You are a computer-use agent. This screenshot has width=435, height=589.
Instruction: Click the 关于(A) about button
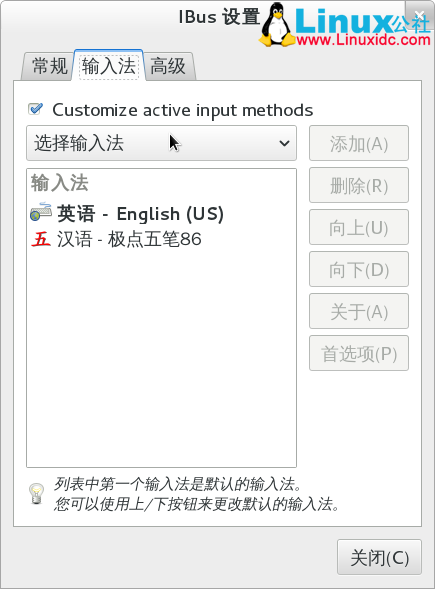pyautogui.click(x=359, y=311)
